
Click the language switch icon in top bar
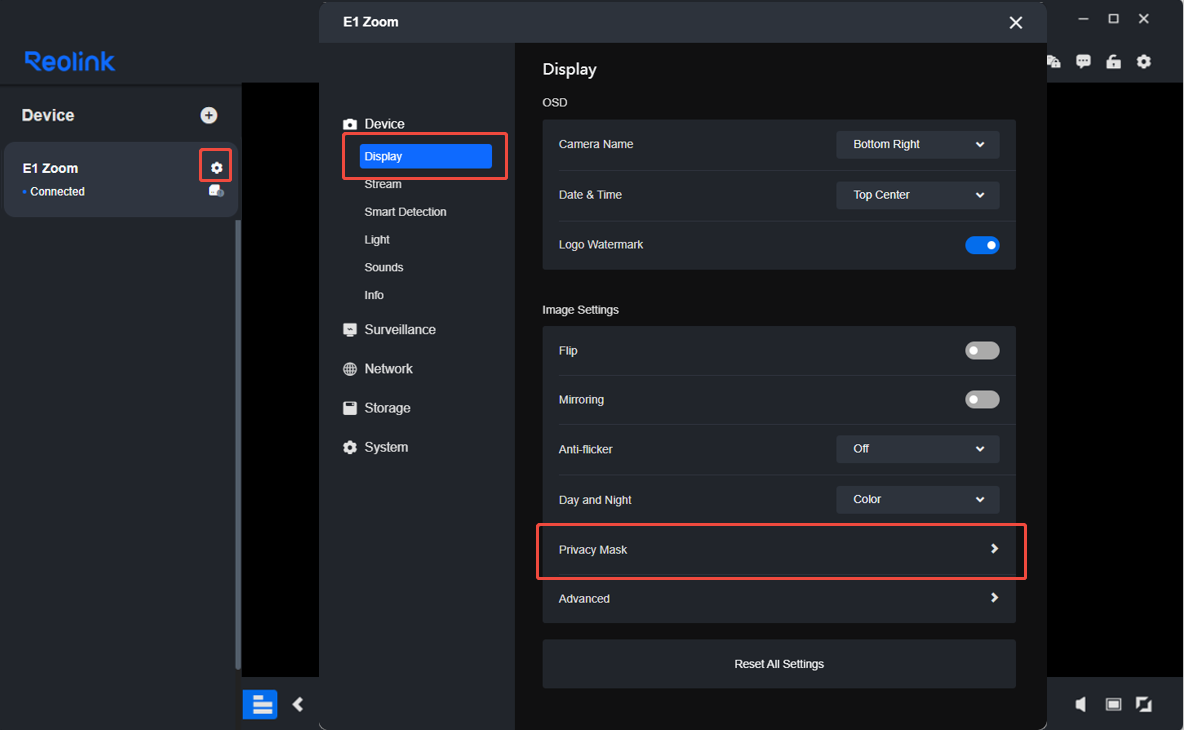(1053, 61)
